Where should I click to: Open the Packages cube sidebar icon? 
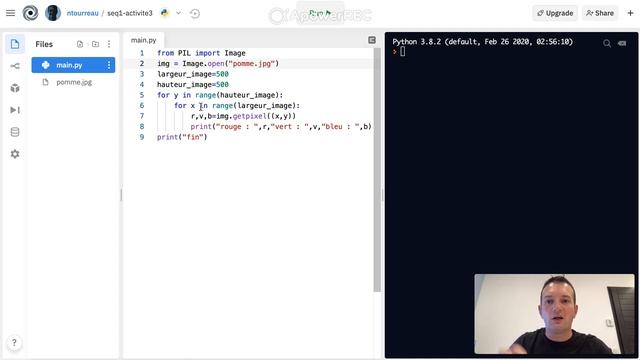(x=15, y=88)
